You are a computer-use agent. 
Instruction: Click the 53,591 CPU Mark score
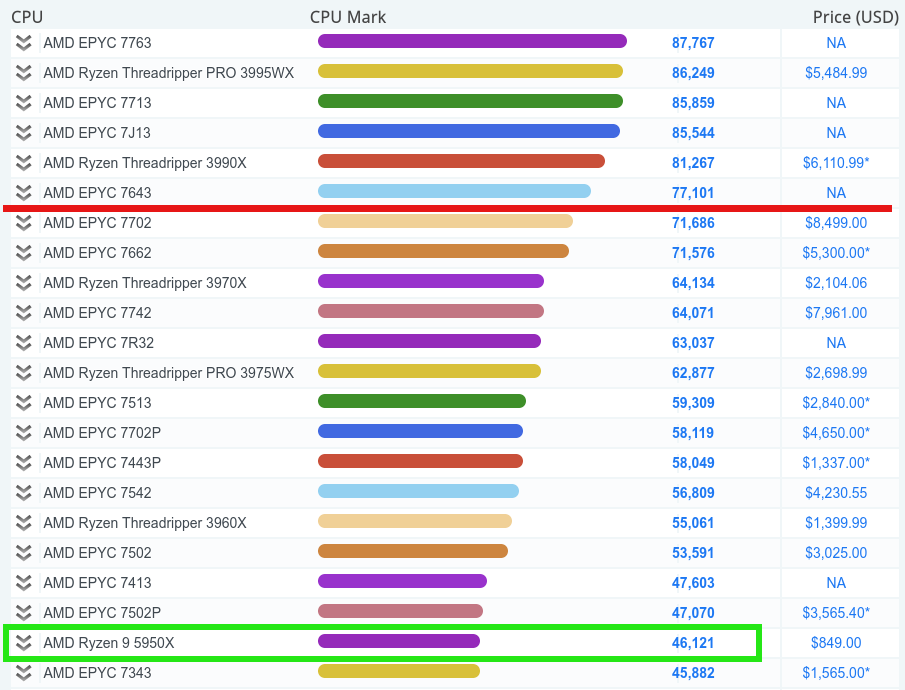(x=693, y=553)
